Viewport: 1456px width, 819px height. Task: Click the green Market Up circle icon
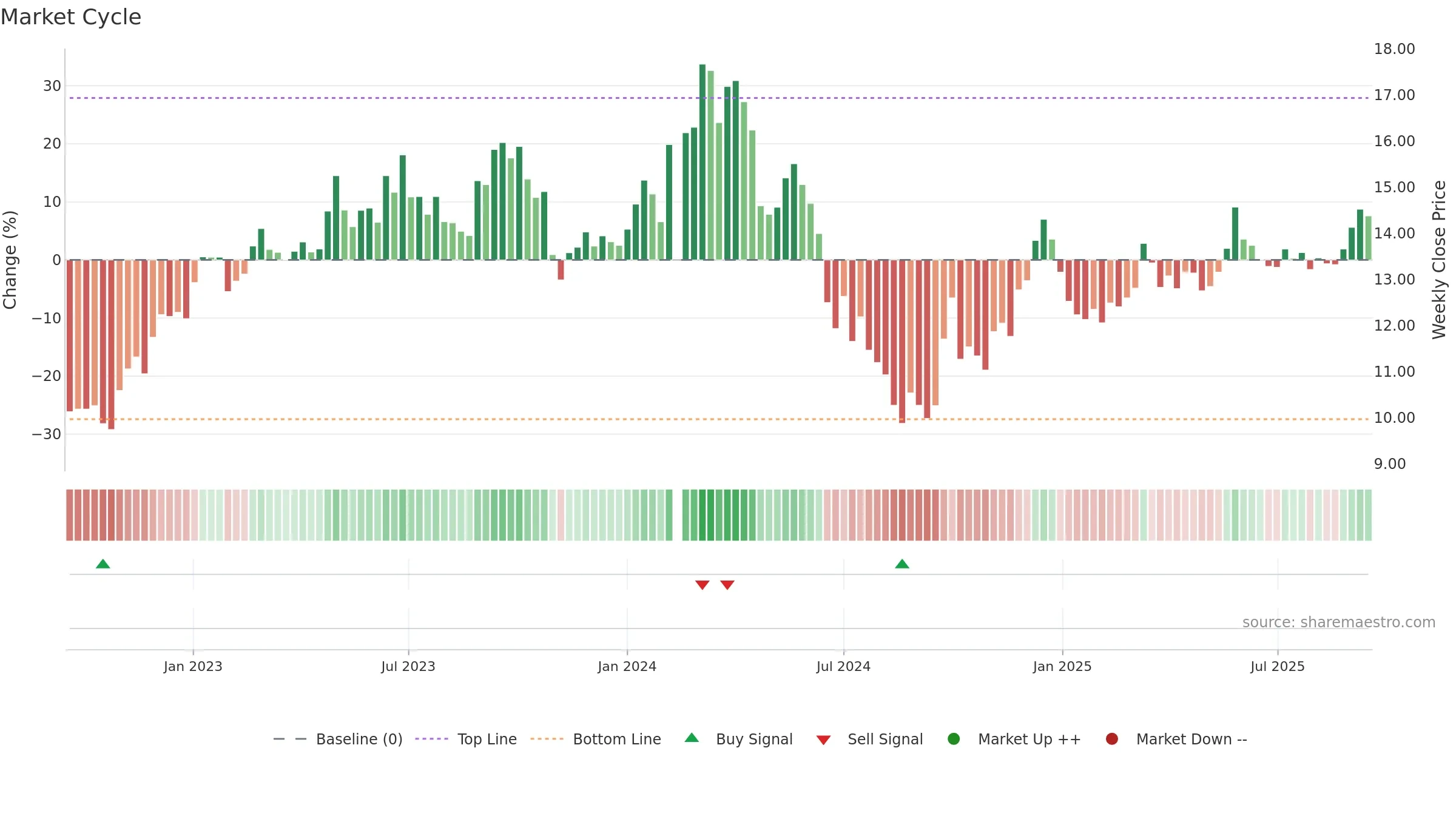(x=954, y=739)
